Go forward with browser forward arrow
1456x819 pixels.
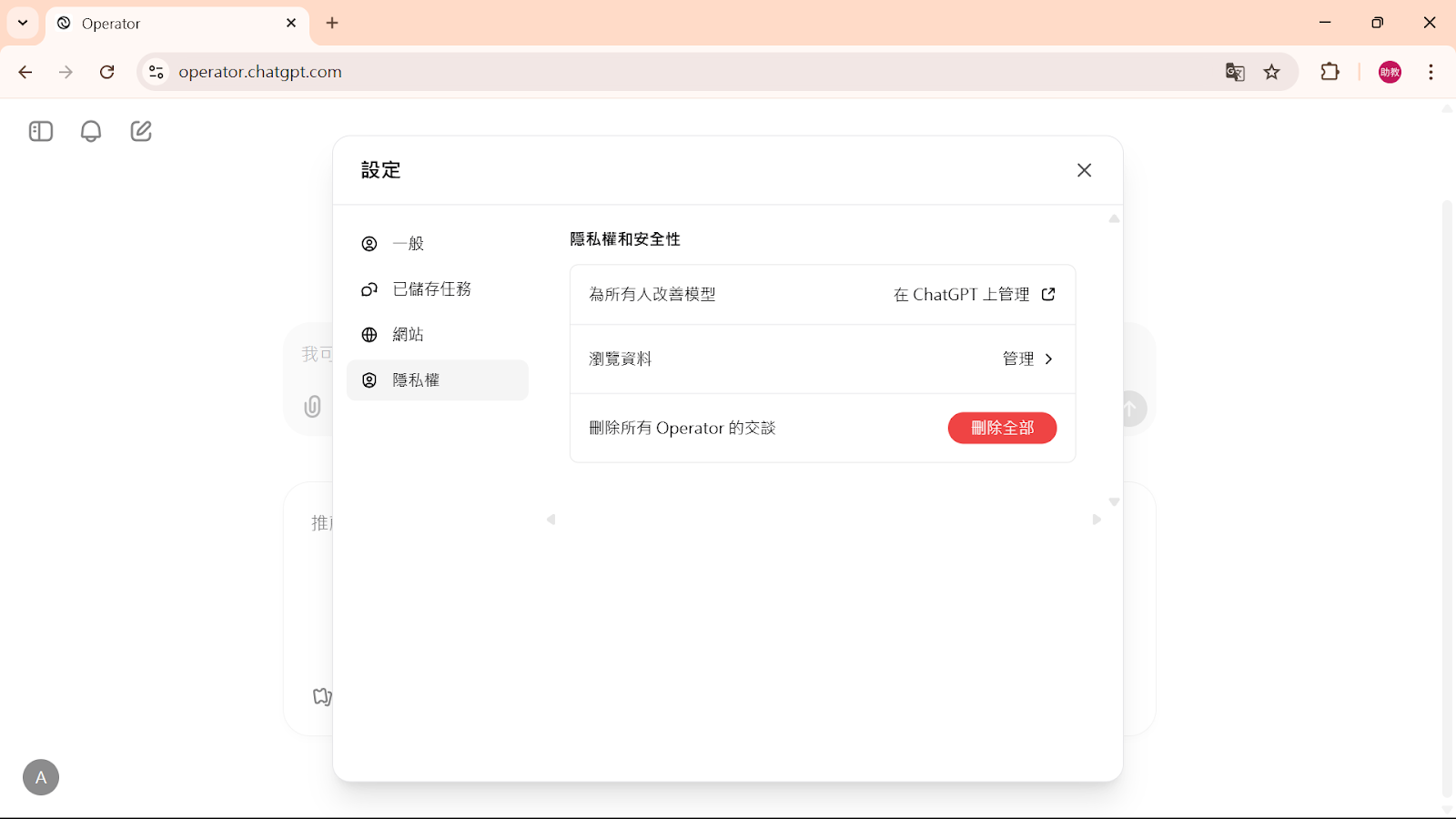click(x=66, y=72)
